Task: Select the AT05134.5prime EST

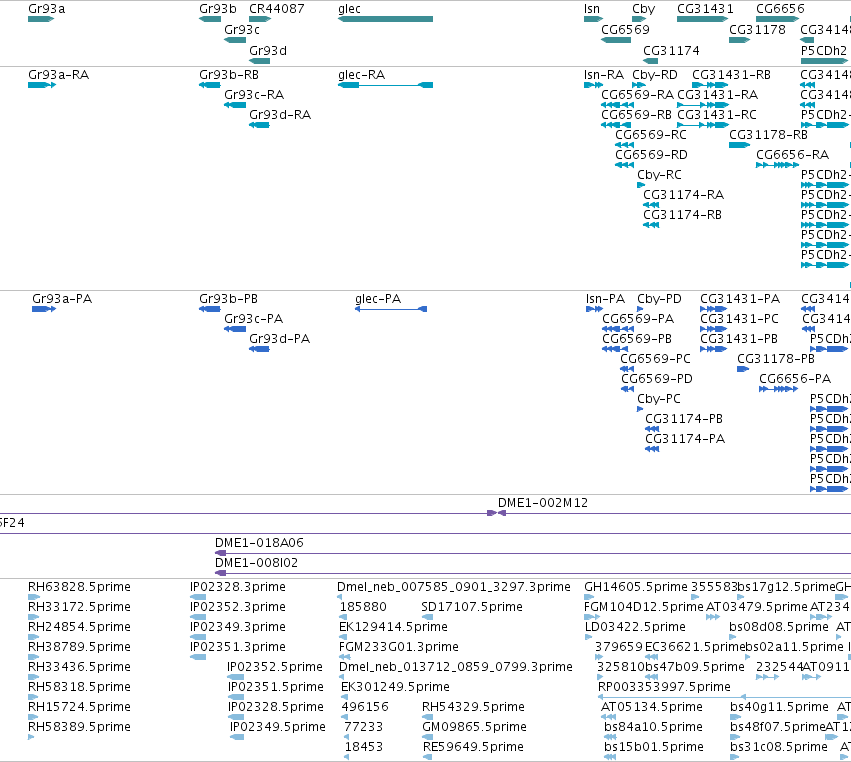Action: 652,707
